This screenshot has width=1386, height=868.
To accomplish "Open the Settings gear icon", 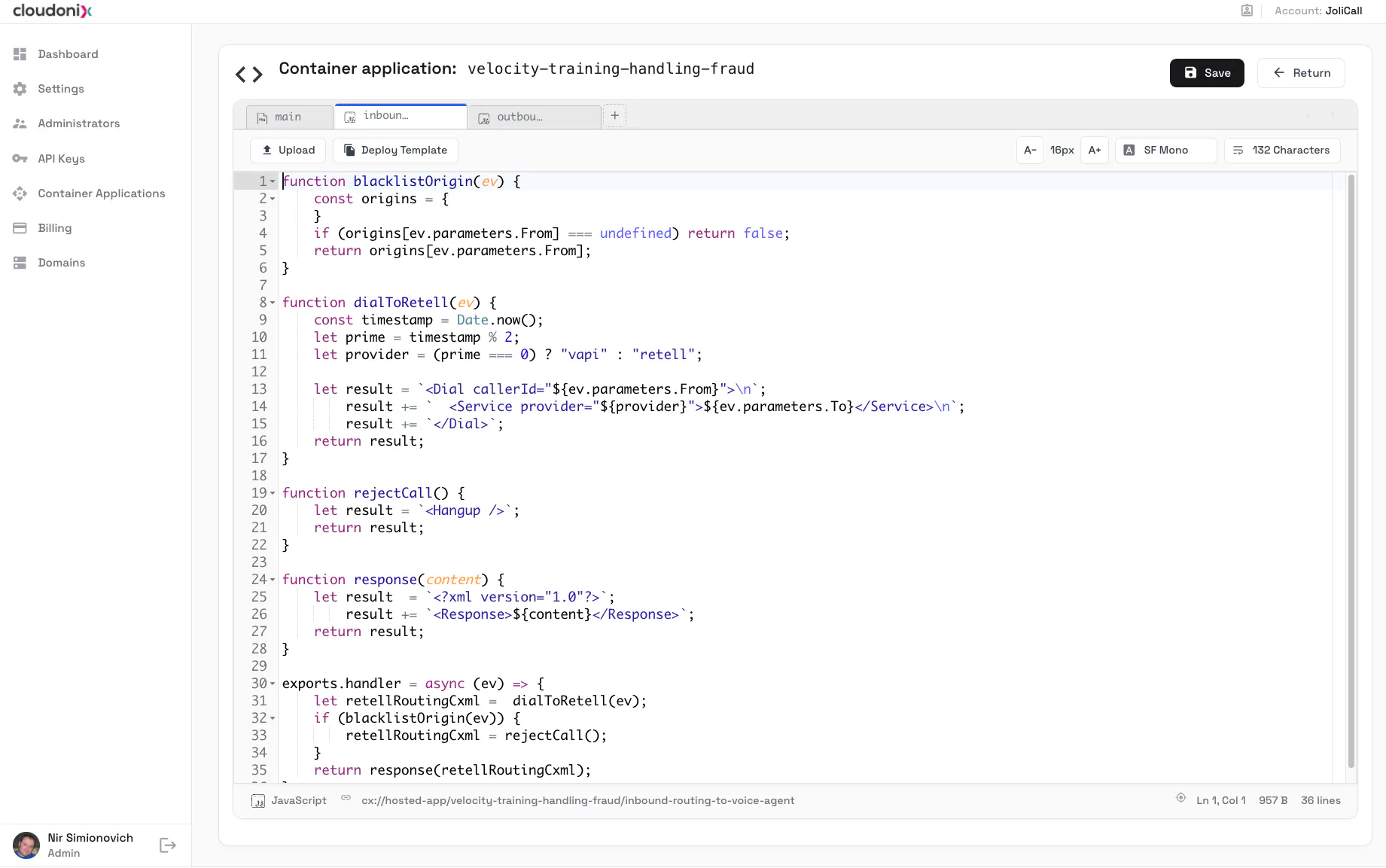I will click(x=20, y=89).
